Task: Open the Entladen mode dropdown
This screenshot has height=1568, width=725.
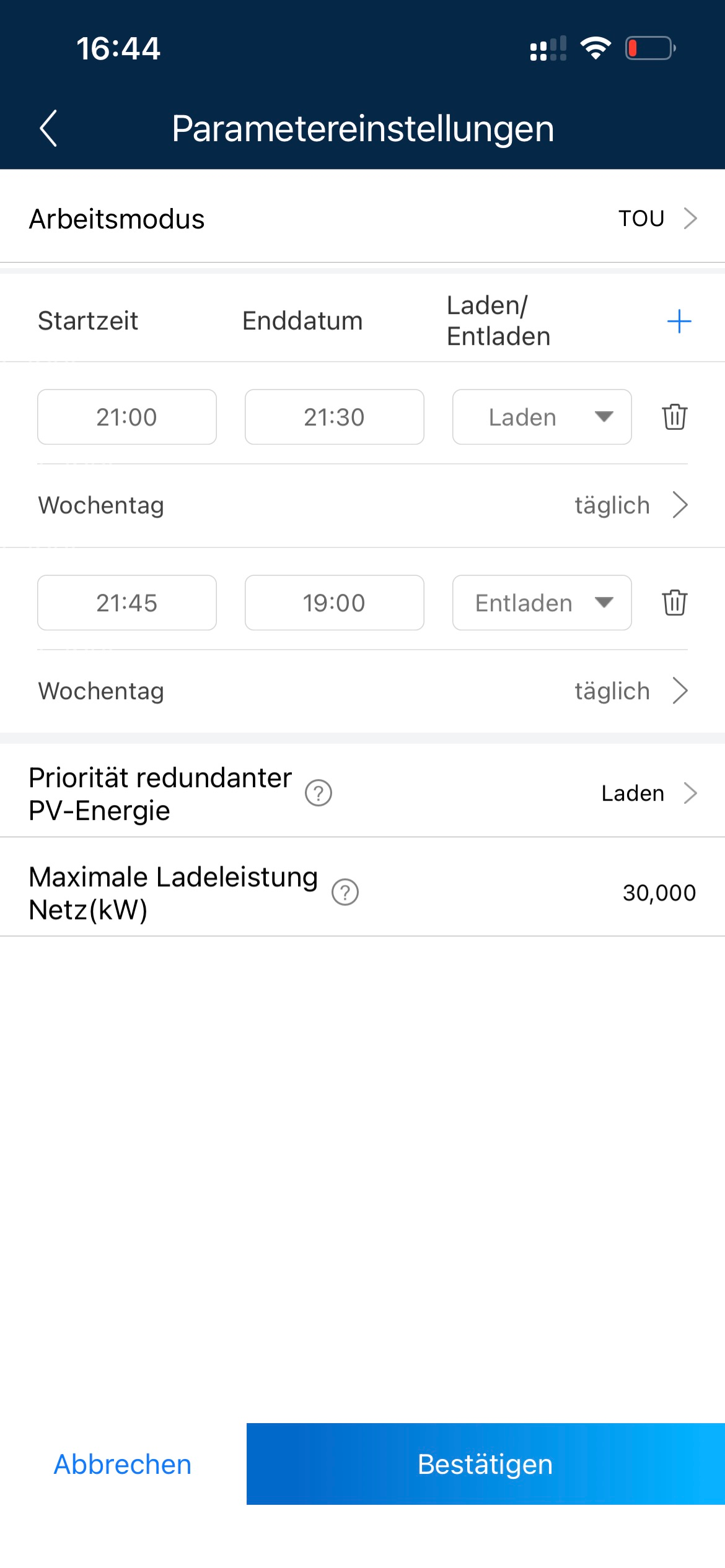Action: (542, 603)
